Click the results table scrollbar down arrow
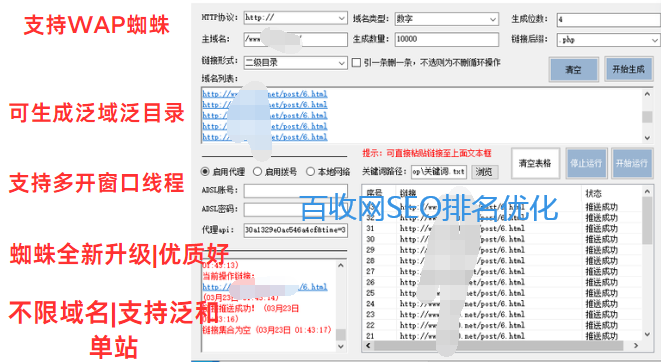Screen dimensions: 661x362 648,335
